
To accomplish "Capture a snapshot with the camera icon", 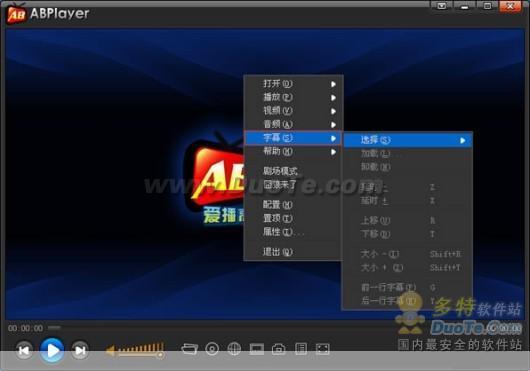I will coord(279,349).
